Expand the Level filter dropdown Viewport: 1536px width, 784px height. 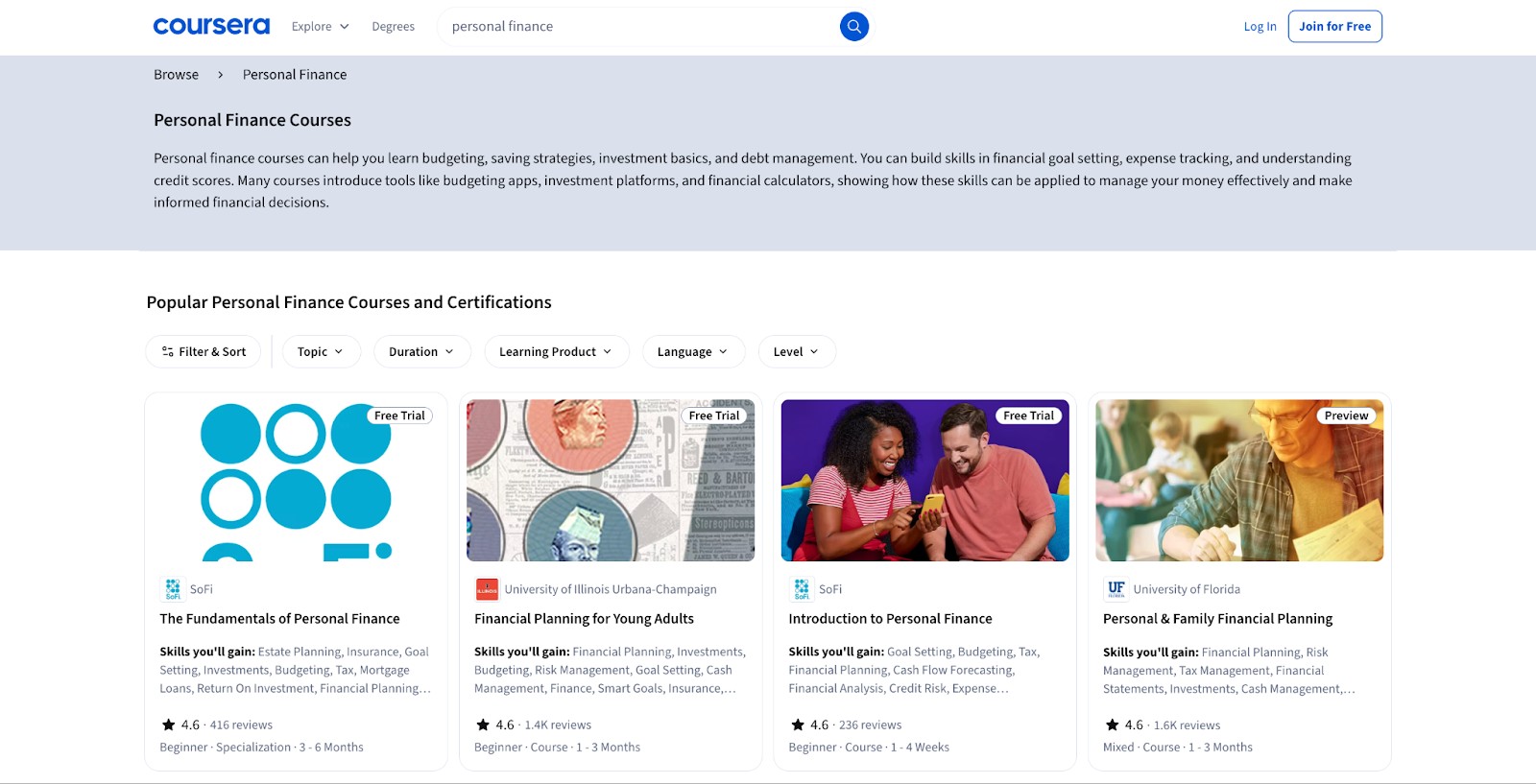coord(797,351)
